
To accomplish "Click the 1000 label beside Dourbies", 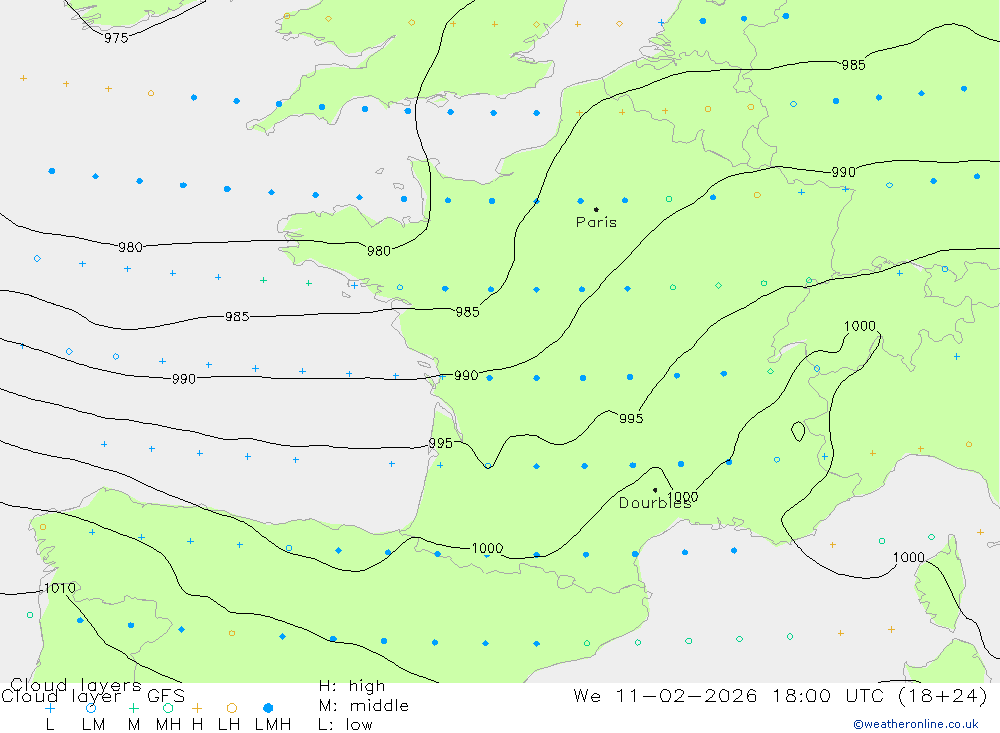I will click(682, 496).
